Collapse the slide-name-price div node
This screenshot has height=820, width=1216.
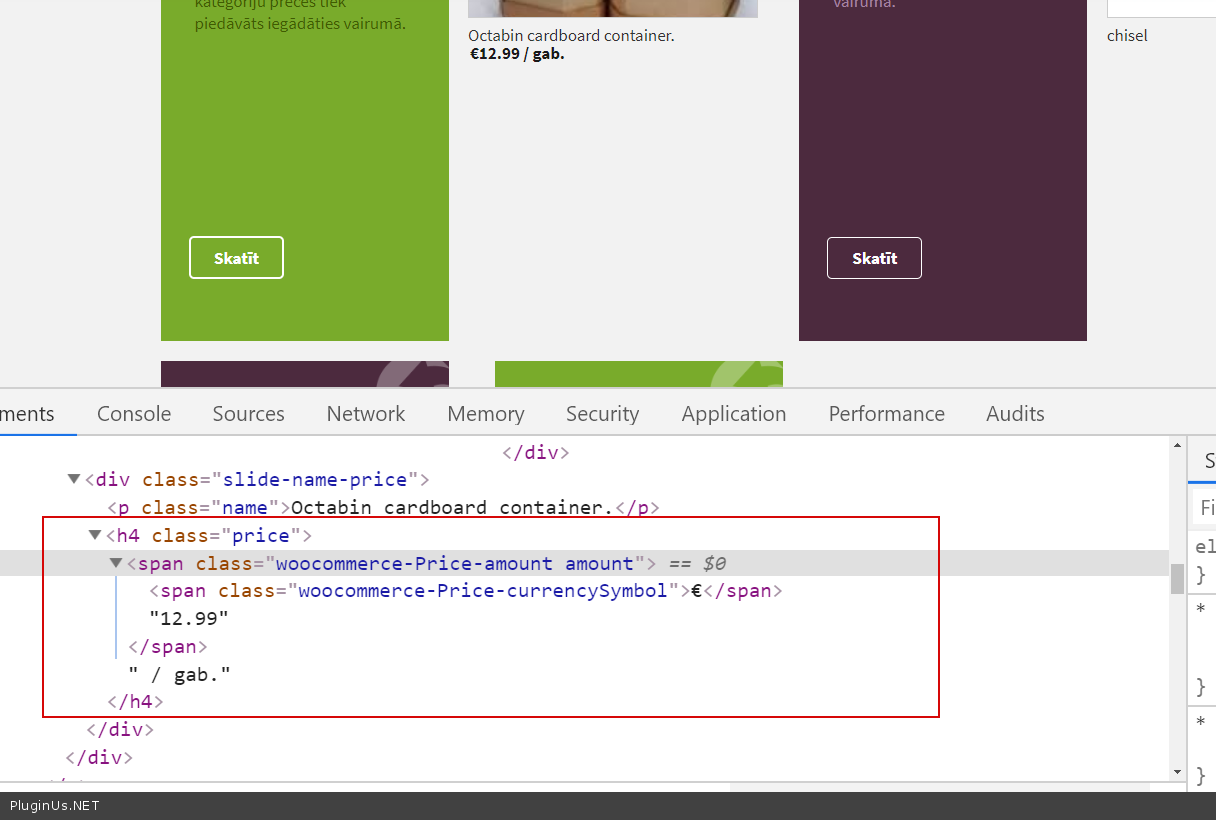tap(73, 480)
